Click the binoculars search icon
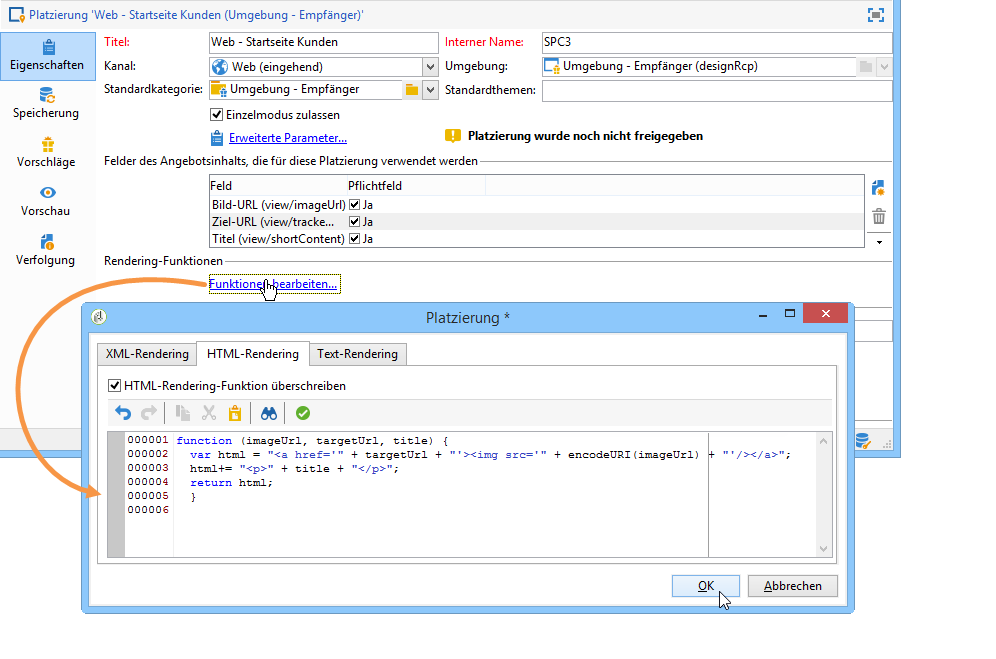996x659 pixels. pos(268,413)
